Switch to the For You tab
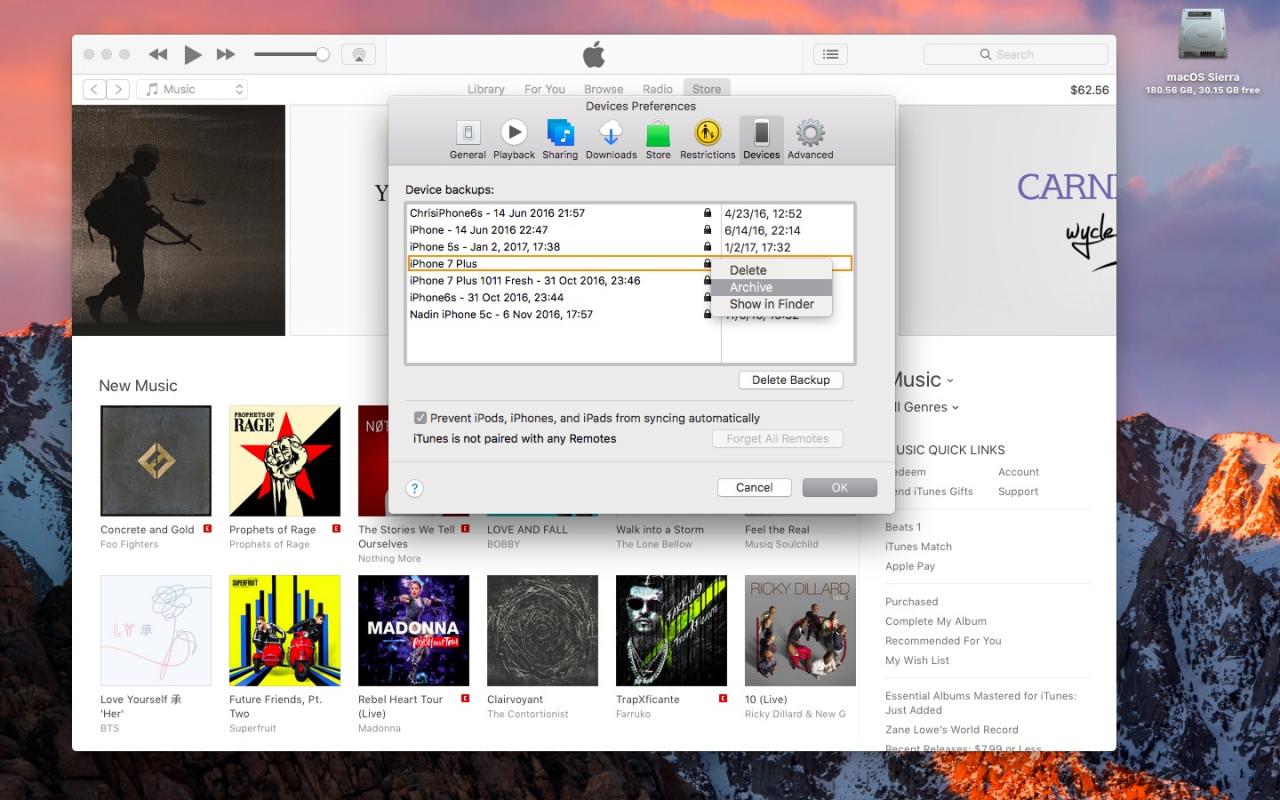1280x800 pixels. point(545,89)
